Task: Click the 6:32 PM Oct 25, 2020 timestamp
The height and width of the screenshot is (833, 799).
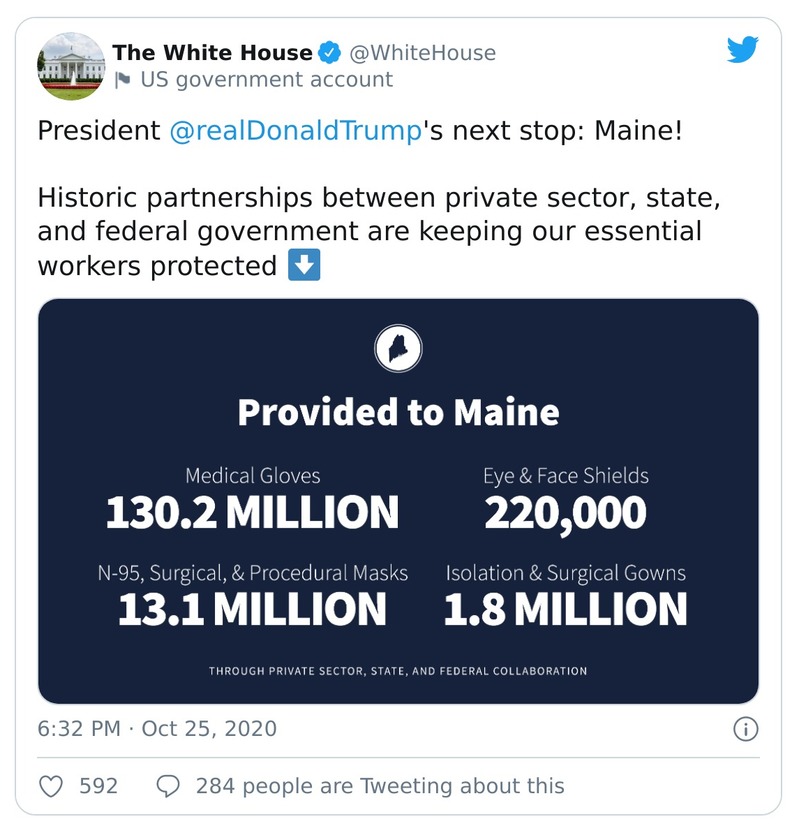Action: click(157, 728)
